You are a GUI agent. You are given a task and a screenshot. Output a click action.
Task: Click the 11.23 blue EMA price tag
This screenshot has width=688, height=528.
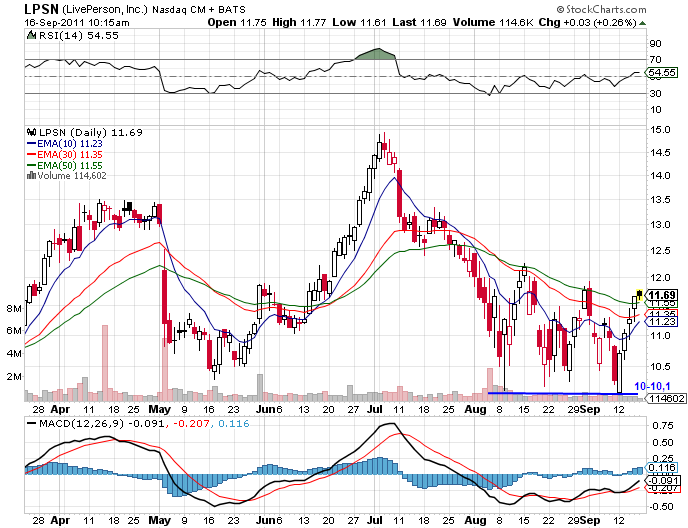[662, 322]
